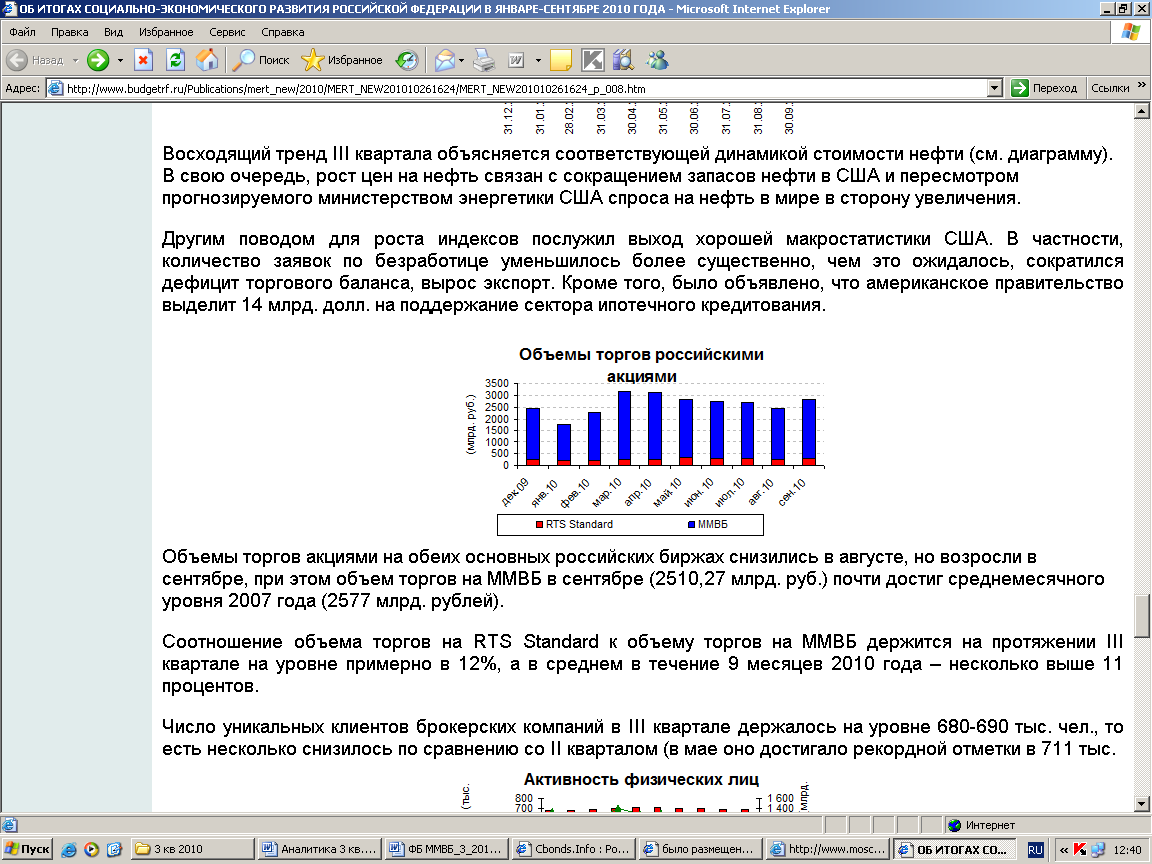Click the Переход (Go) button
This screenshot has width=1152, height=864.
(x=1044, y=88)
